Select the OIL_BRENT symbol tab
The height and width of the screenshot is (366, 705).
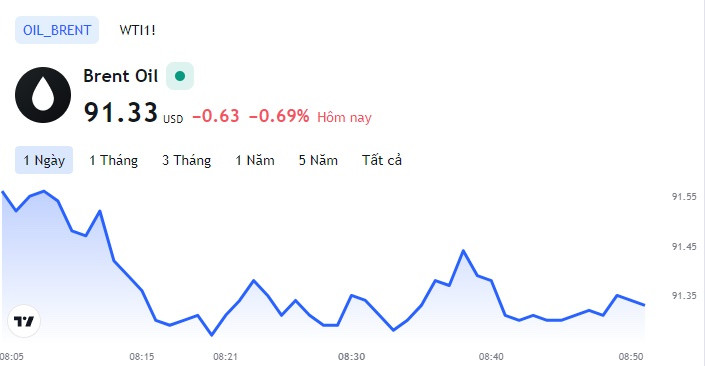pos(57,30)
